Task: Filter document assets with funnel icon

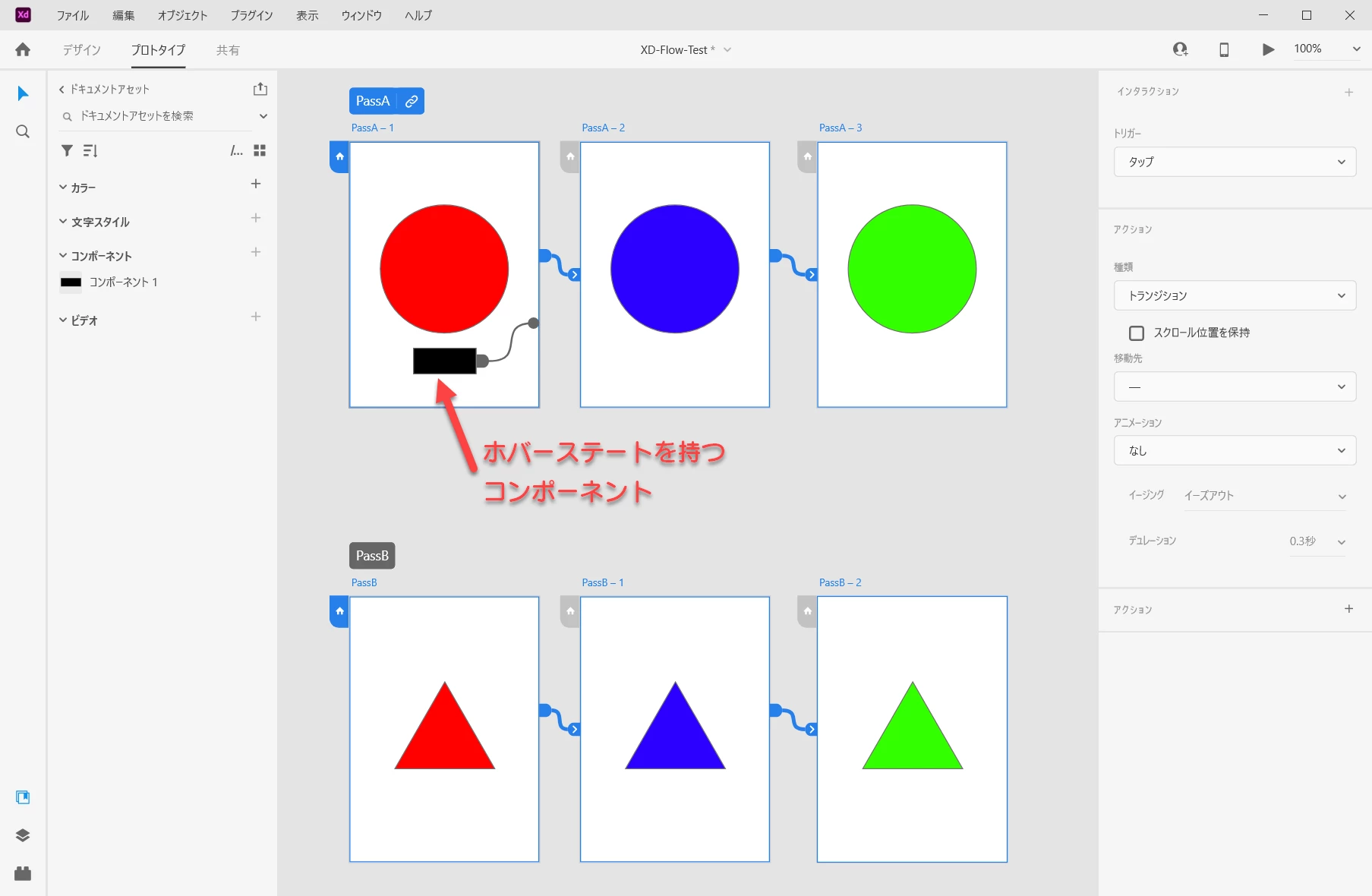Action: click(x=67, y=150)
